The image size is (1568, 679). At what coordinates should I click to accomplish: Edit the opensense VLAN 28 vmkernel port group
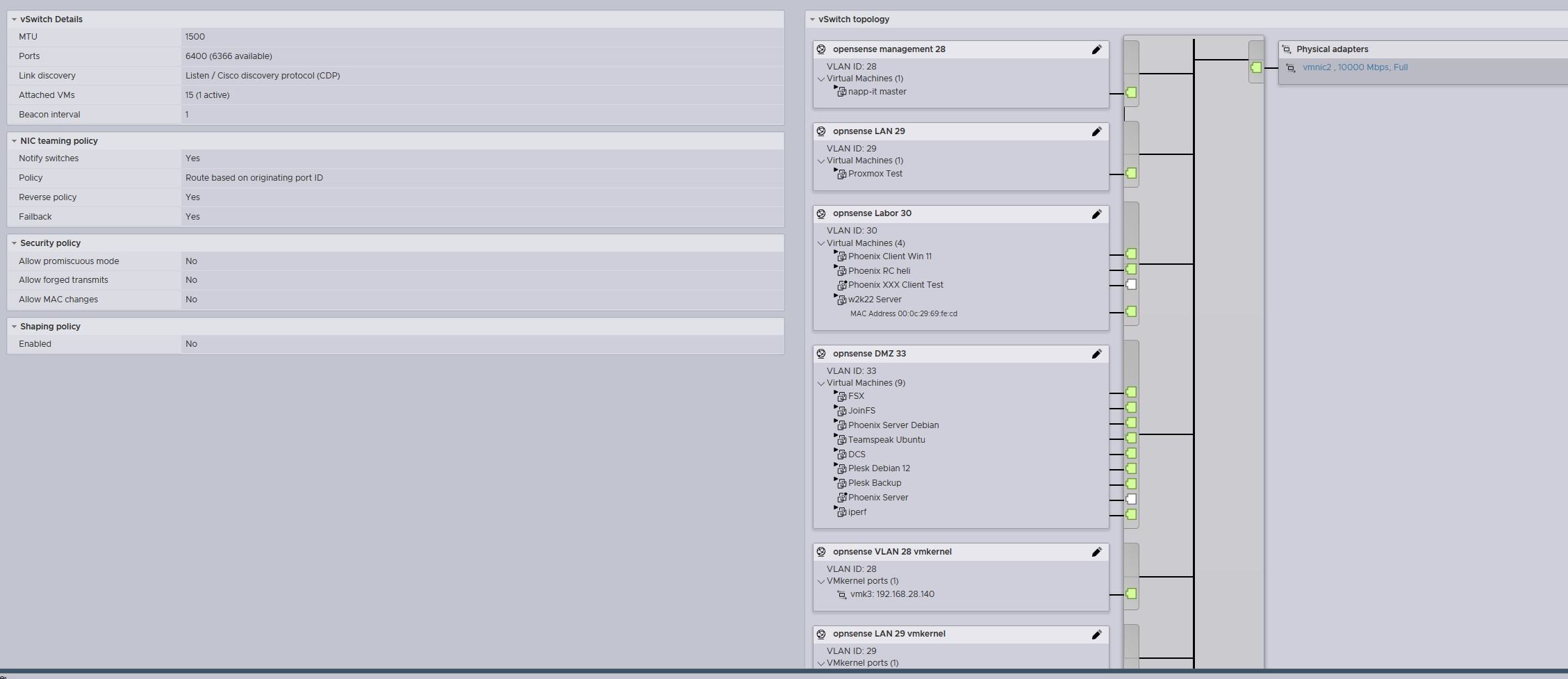click(1096, 552)
